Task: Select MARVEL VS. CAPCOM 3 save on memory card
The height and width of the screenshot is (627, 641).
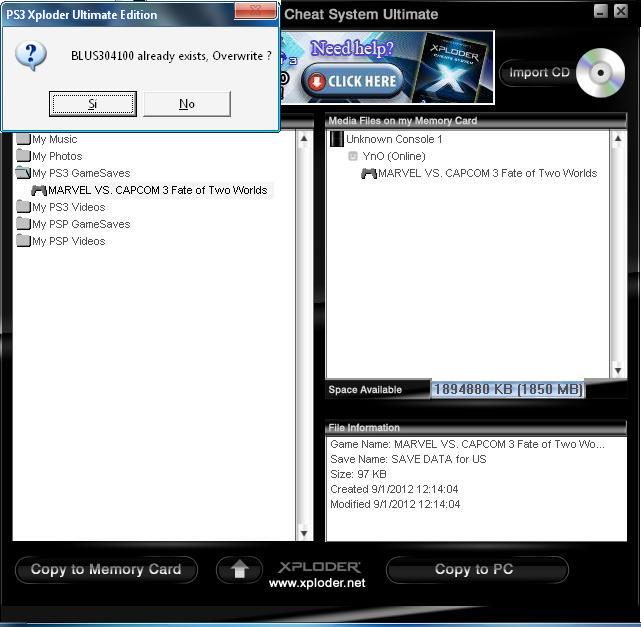Action: (x=487, y=173)
